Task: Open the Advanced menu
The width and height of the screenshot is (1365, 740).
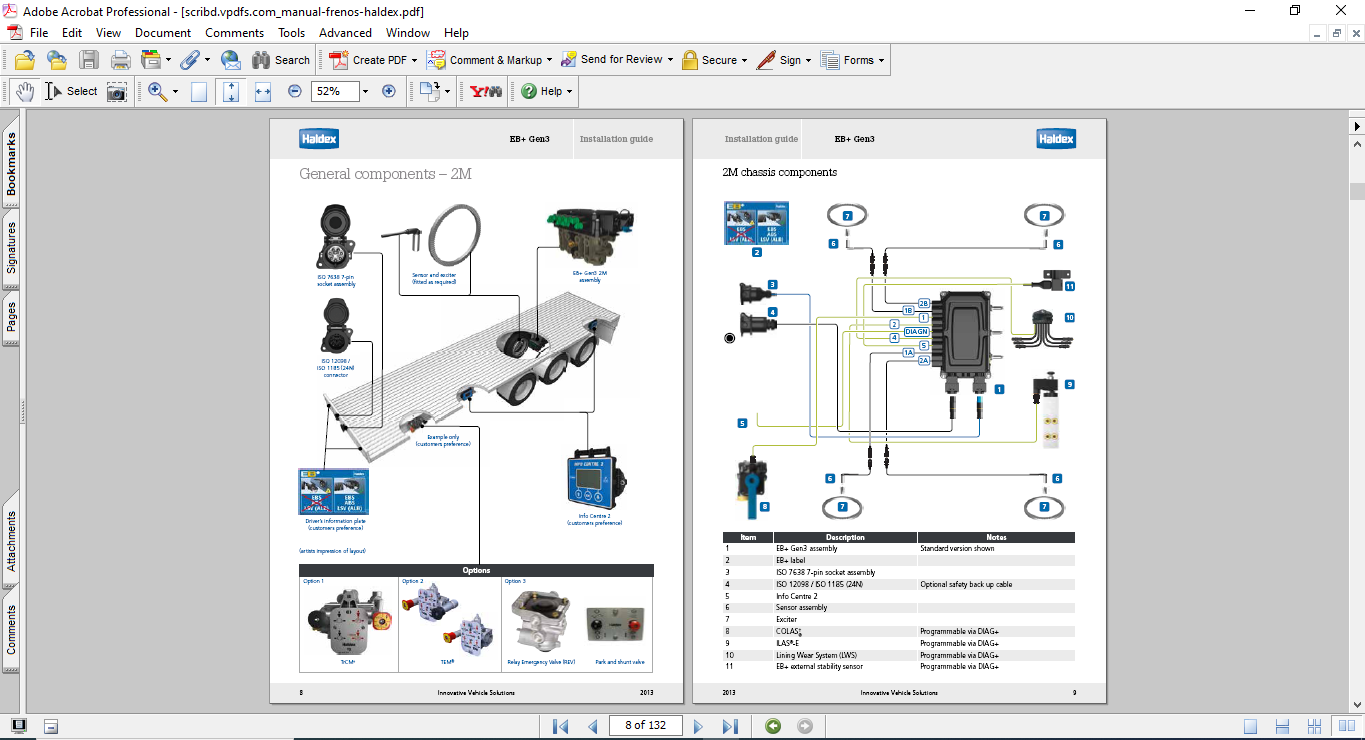Action: point(345,33)
